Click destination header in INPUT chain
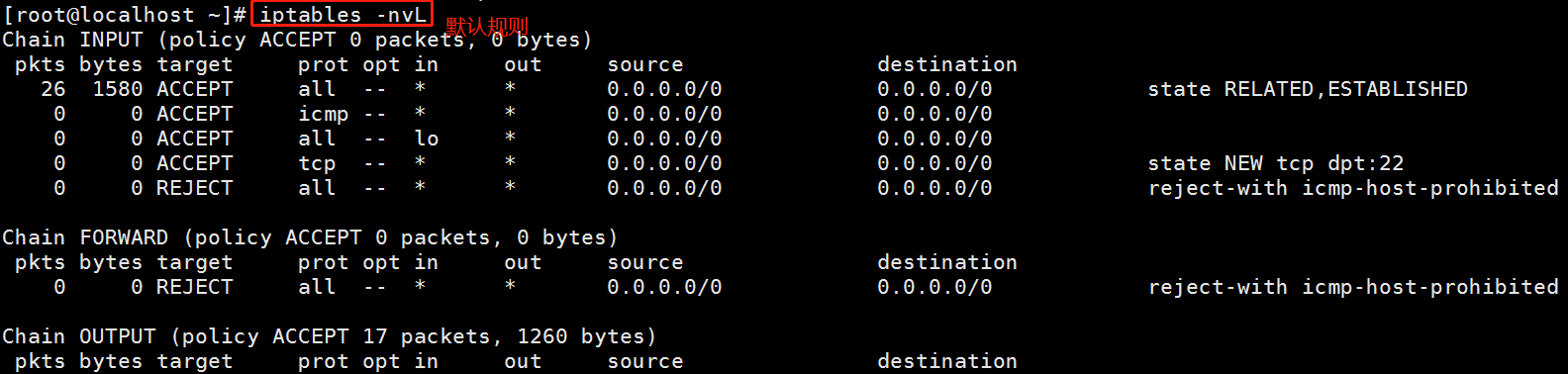Image resolution: width=1568 pixels, height=374 pixels. (x=947, y=64)
